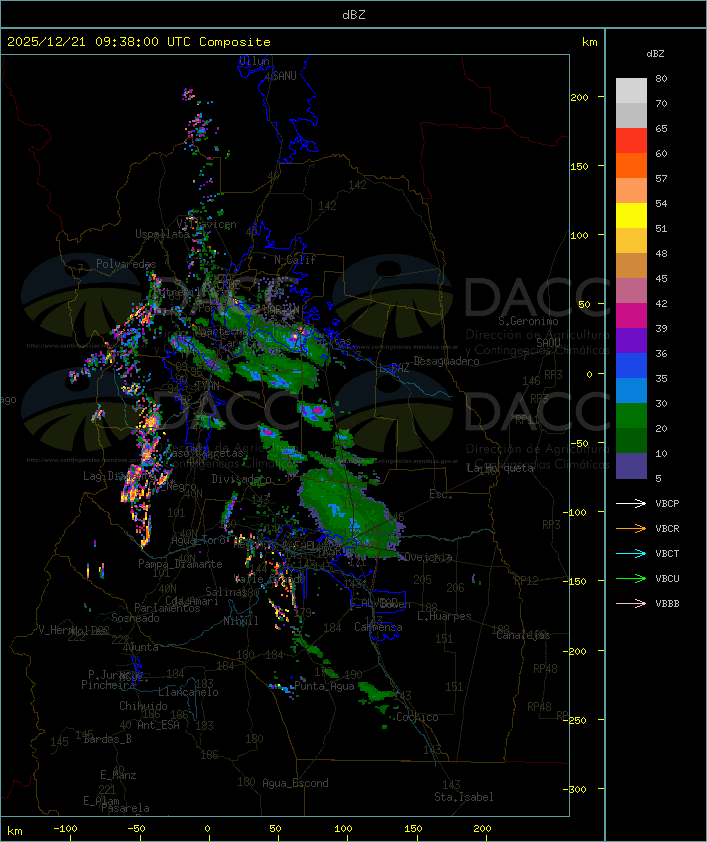This screenshot has width=707, height=842.
Task: Click the VBCU legend label
Action: (667, 579)
